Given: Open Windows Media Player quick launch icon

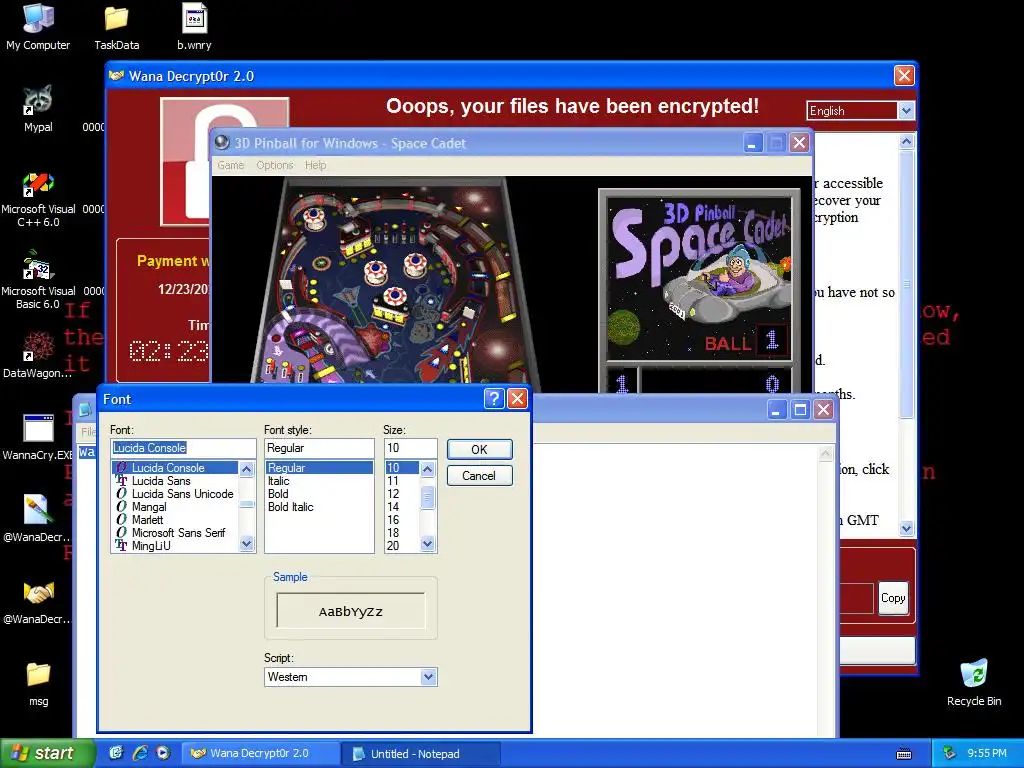Looking at the screenshot, I should coord(163,753).
